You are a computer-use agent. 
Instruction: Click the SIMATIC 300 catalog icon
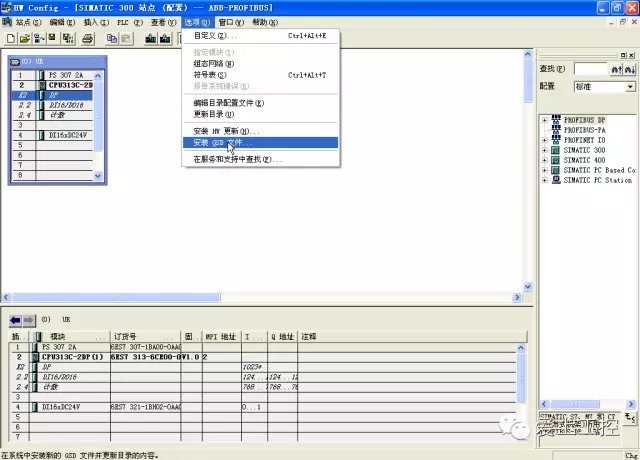pyautogui.click(x=556, y=150)
